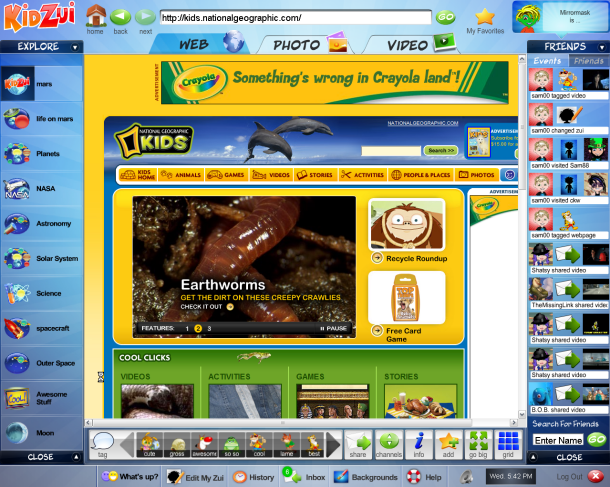610x487 pixels.
Task: Switch to the VIDEO tab
Action: pos(413,44)
